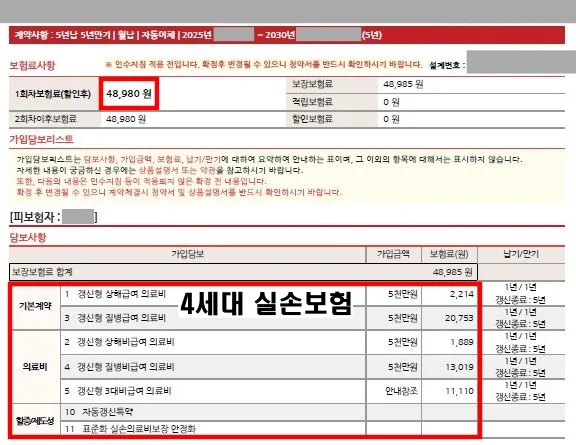
Task: Click the '납기/만기' column header
Action: 521,254
